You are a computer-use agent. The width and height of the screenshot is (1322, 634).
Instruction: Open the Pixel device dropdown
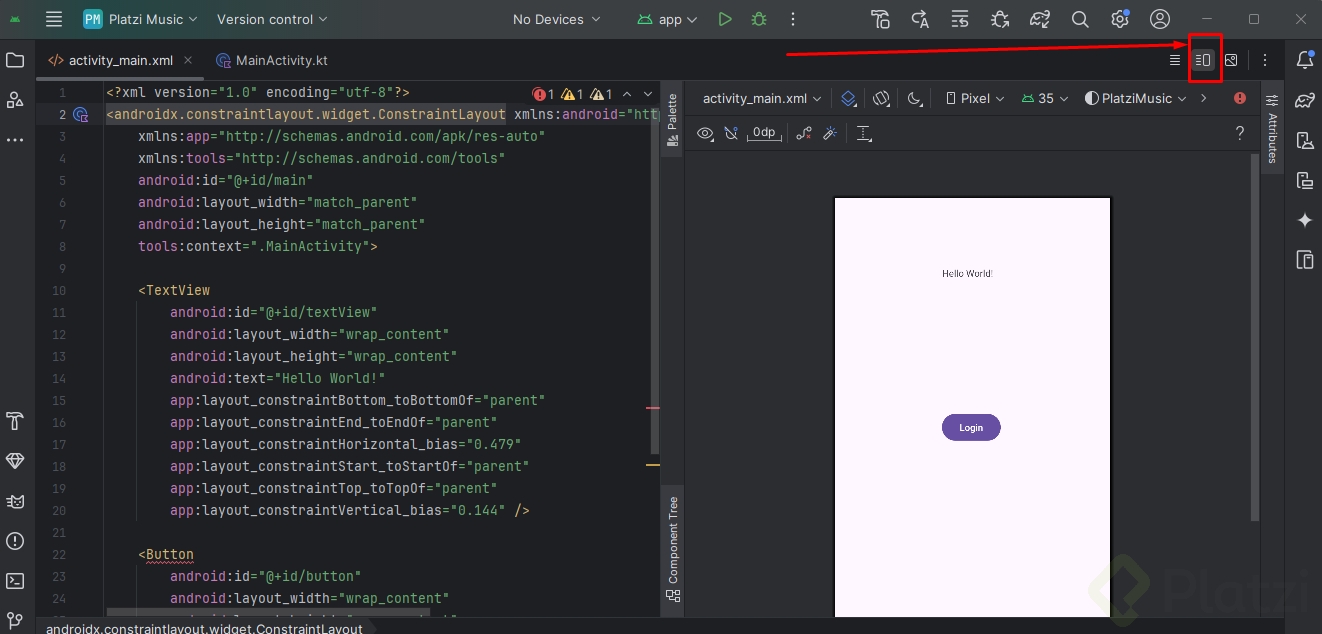pos(975,98)
